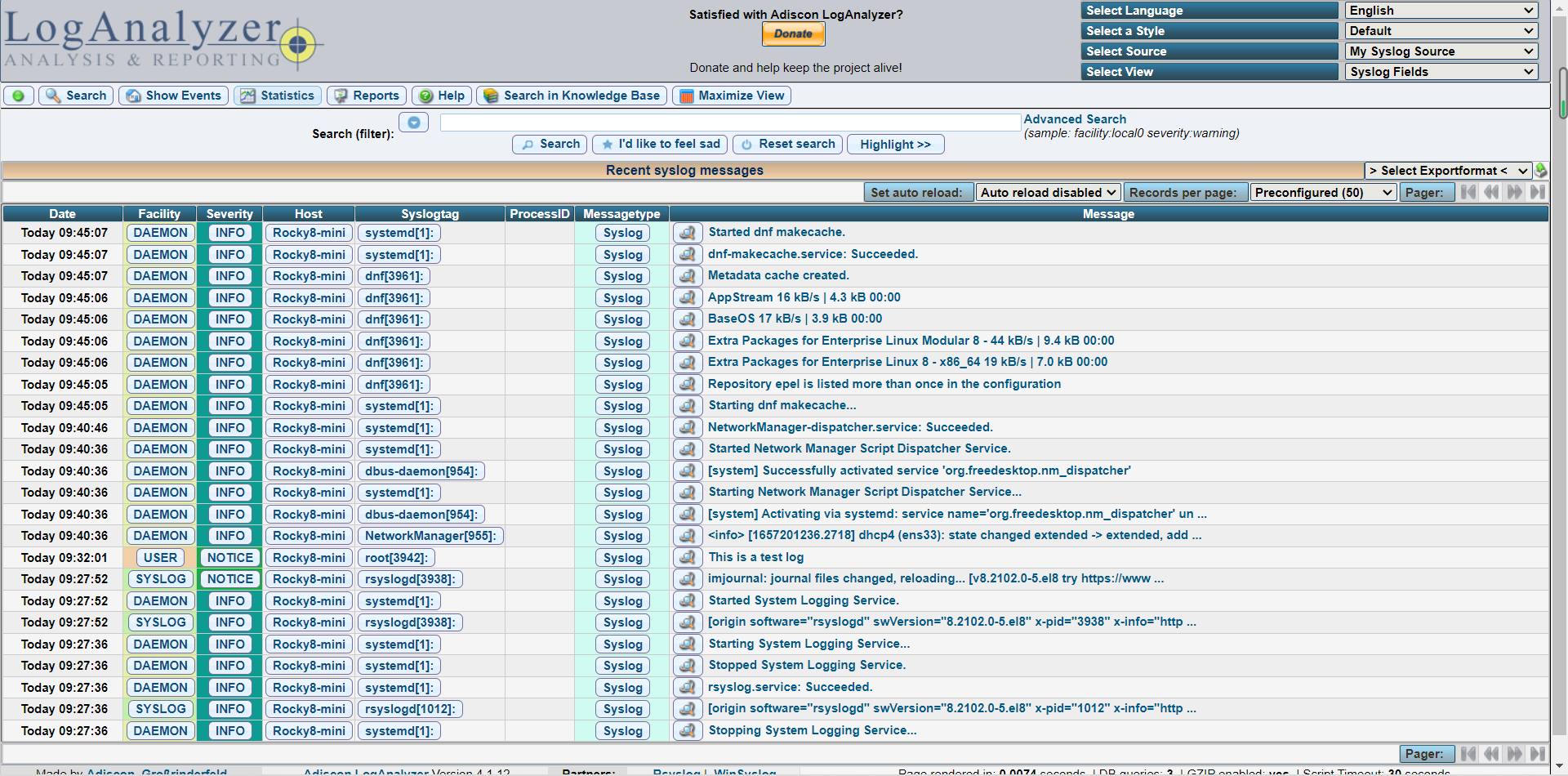Viewport: 1568px width, 776px height.
Task: Go to first page using top pager
Action: [1468, 192]
